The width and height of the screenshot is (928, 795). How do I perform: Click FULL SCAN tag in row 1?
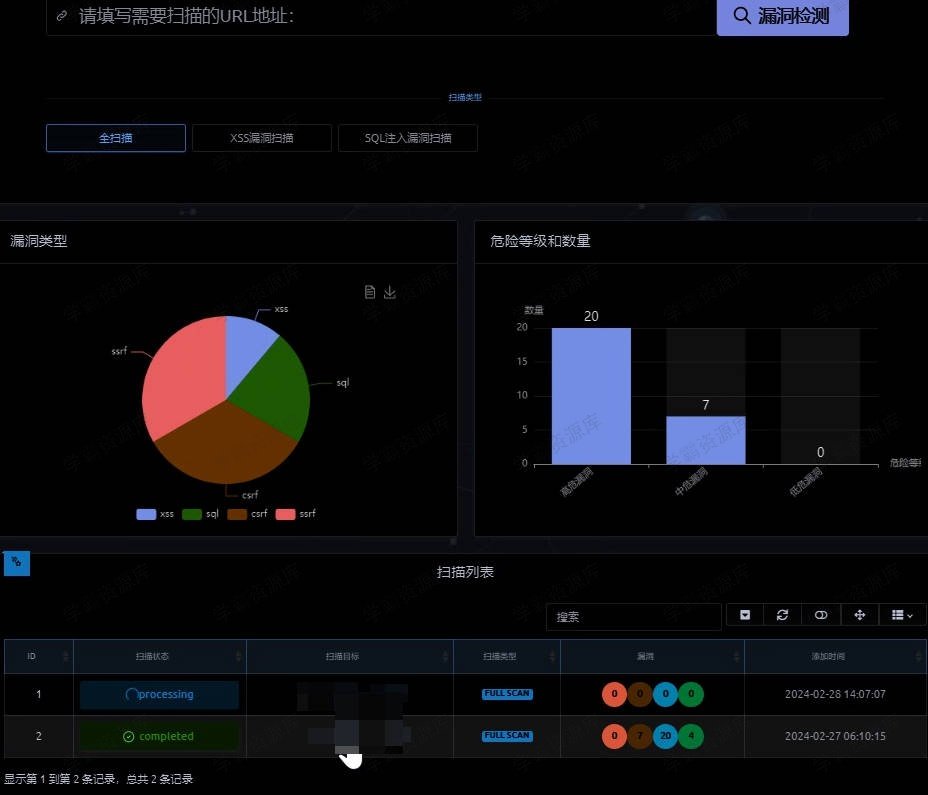pyautogui.click(x=507, y=694)
